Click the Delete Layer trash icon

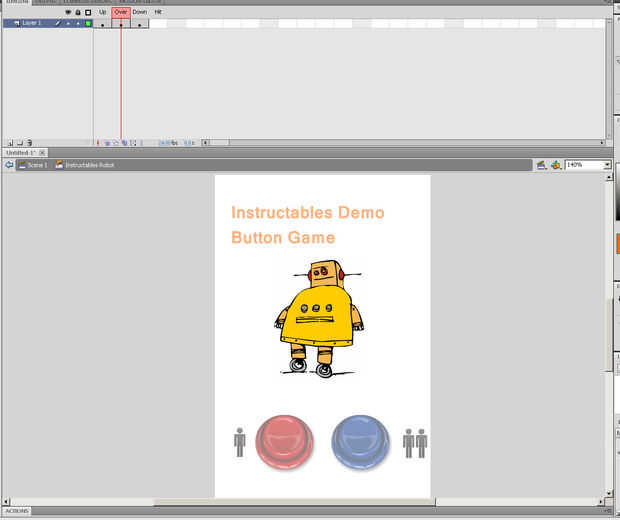click(x=30, y=143)
